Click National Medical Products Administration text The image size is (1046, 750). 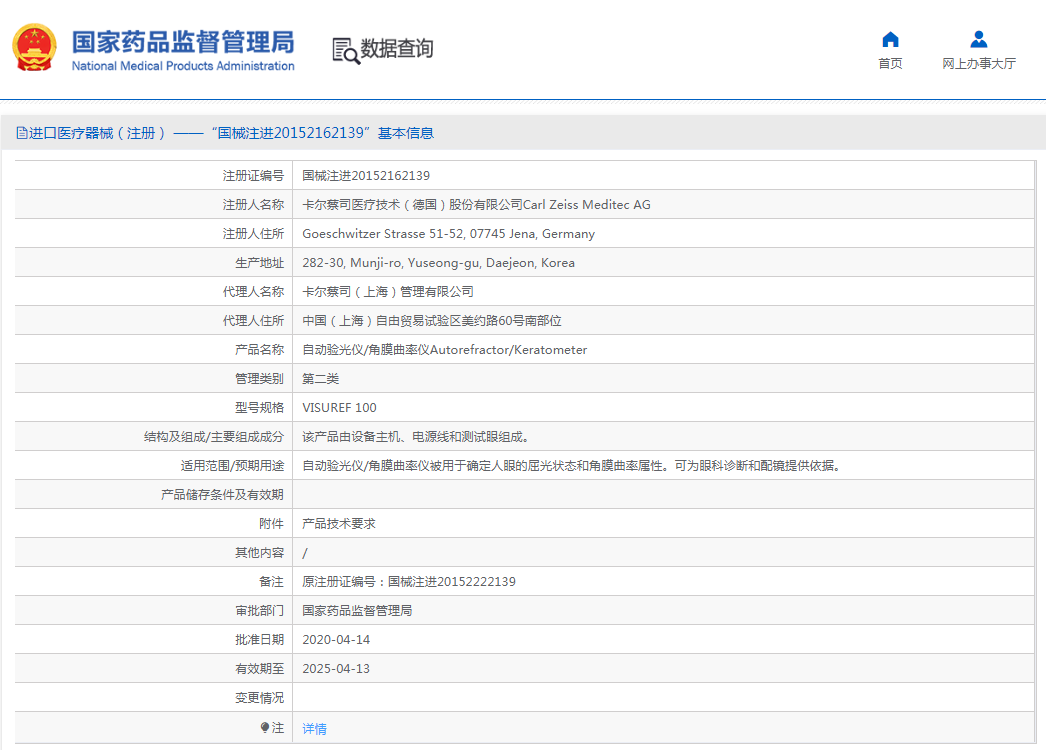tap(183, 66)
